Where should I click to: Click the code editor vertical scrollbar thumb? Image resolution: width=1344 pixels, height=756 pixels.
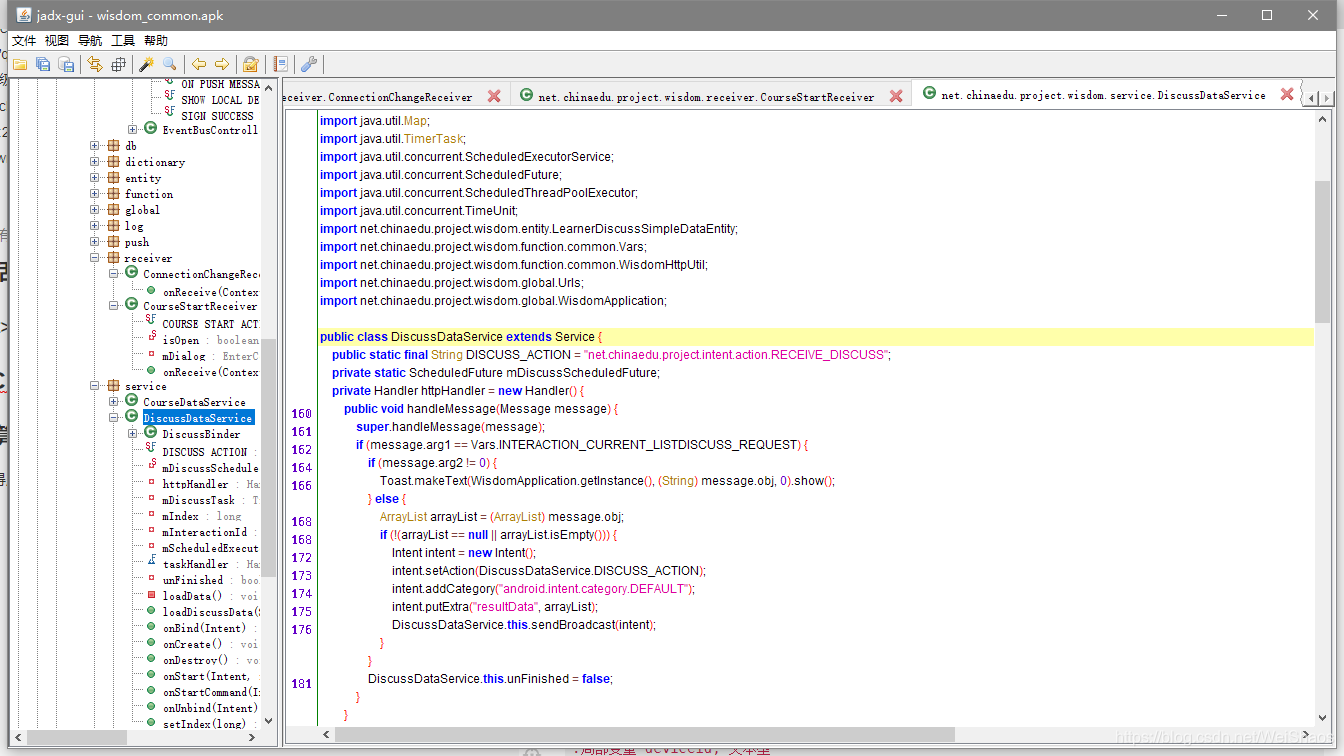1323,252
